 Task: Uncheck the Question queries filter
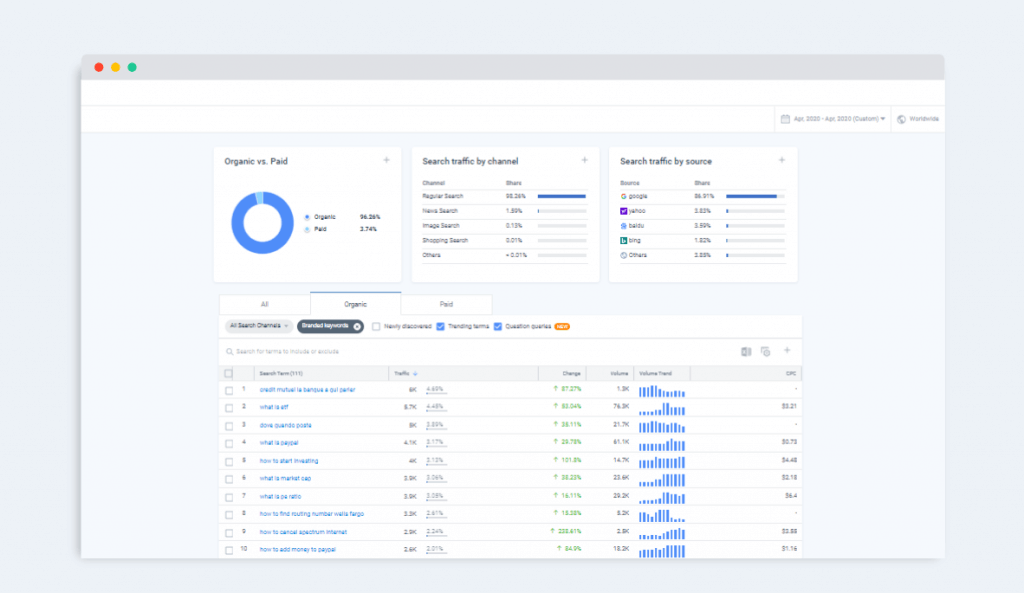pyautogui.click(x=496, y=327)
